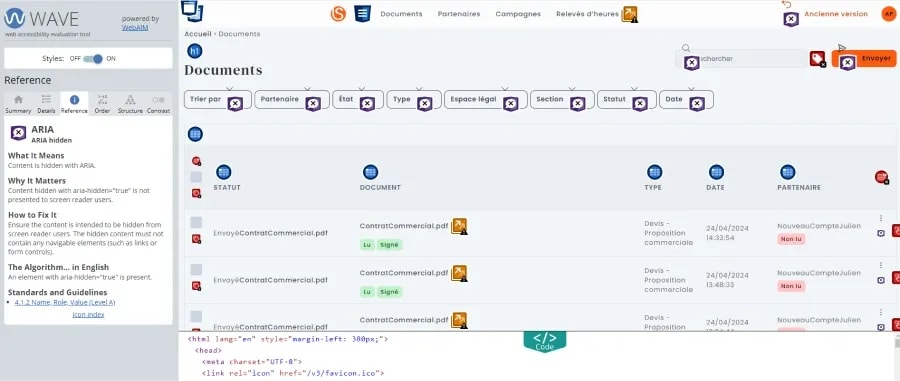The height and width of the screenshot is (381, 900).
Task: Click the magnifier search icon
Action: pos(685,48)
